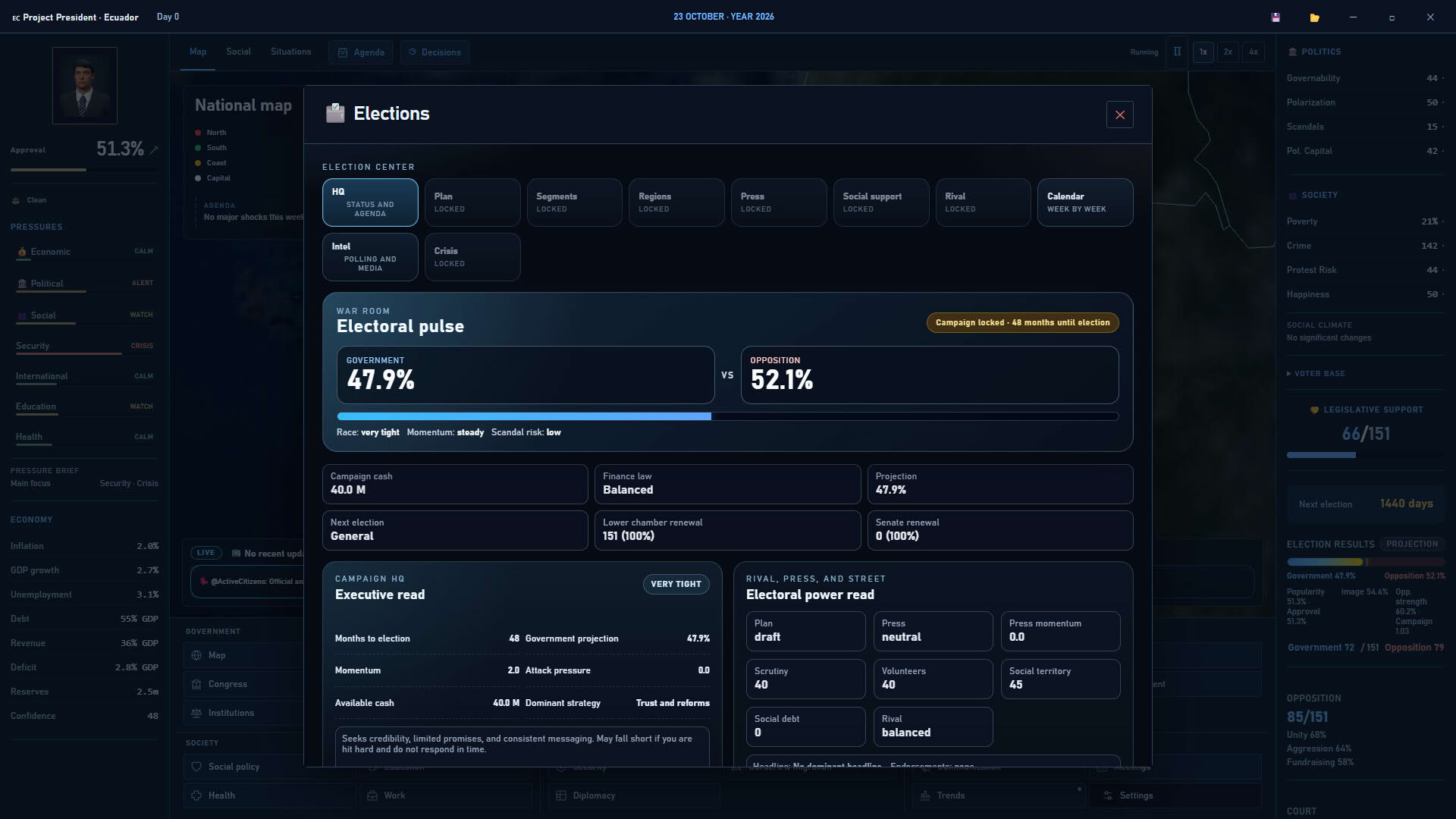The height and width of the screenshot is (819, 1456).
Task: Open Diplomacy entry at bottom
Action: click(x=634, y=795)
